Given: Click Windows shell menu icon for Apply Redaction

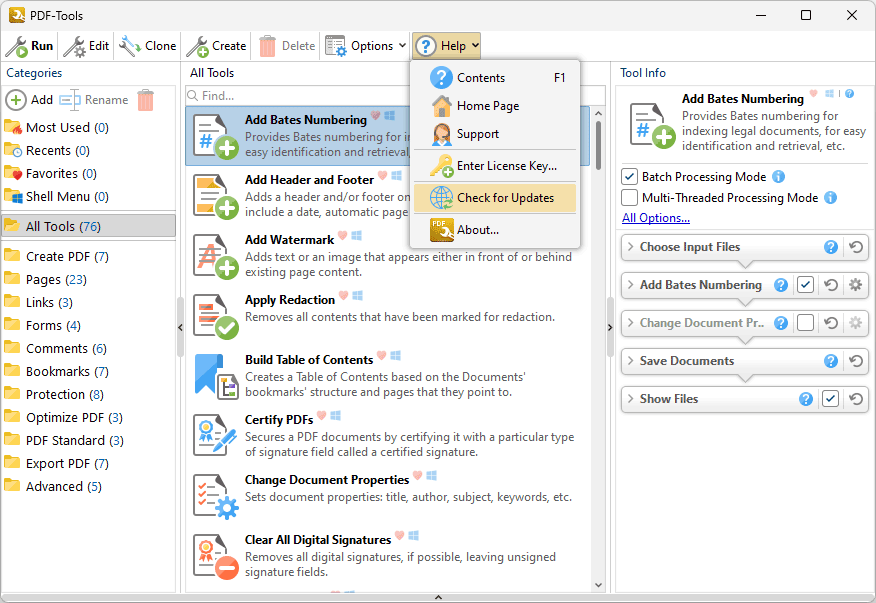Looking at the screenshot, I should (x=358, y=296).
